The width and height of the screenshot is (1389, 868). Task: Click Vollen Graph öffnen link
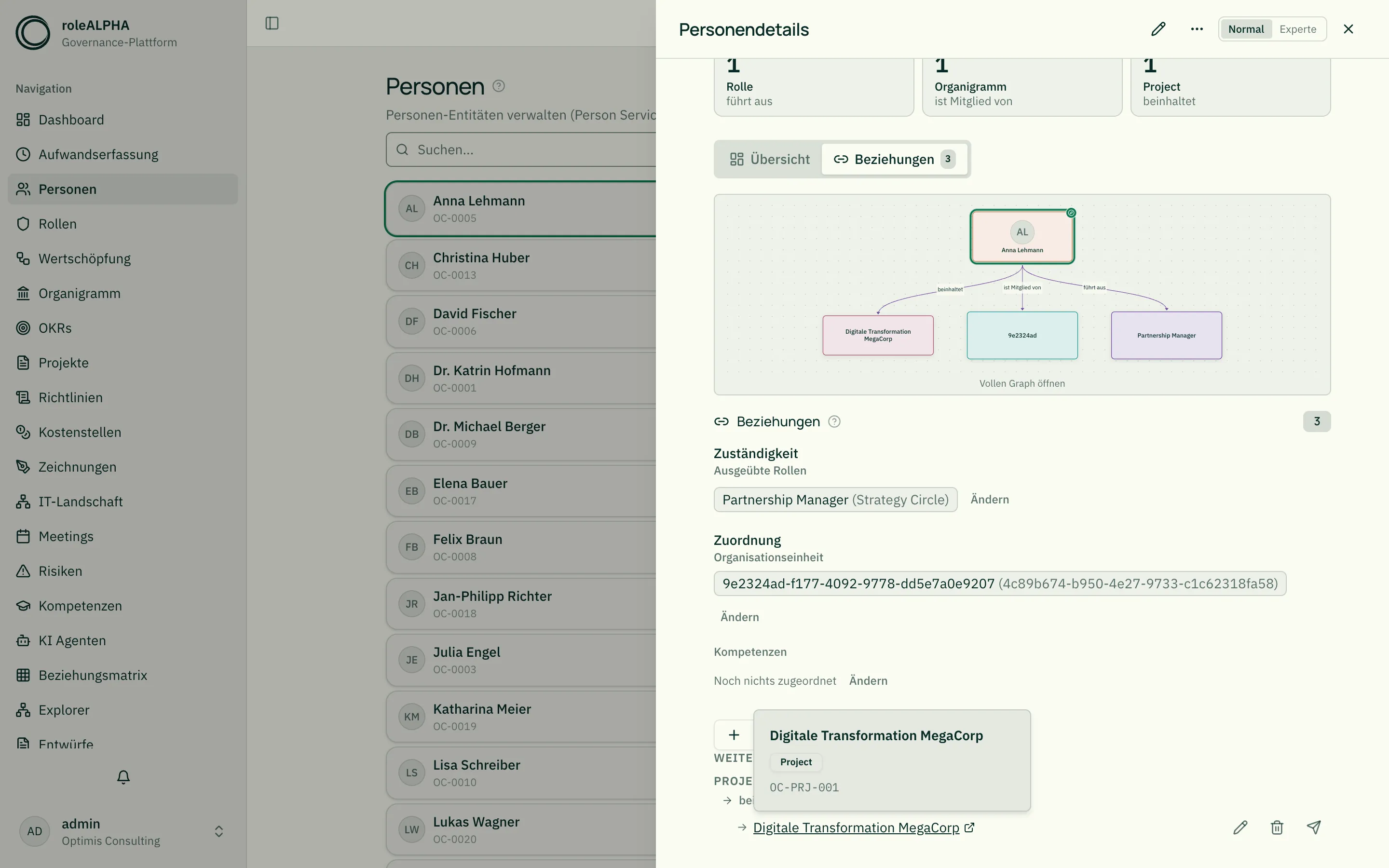pyautogui.click(x=1021, y=383)
